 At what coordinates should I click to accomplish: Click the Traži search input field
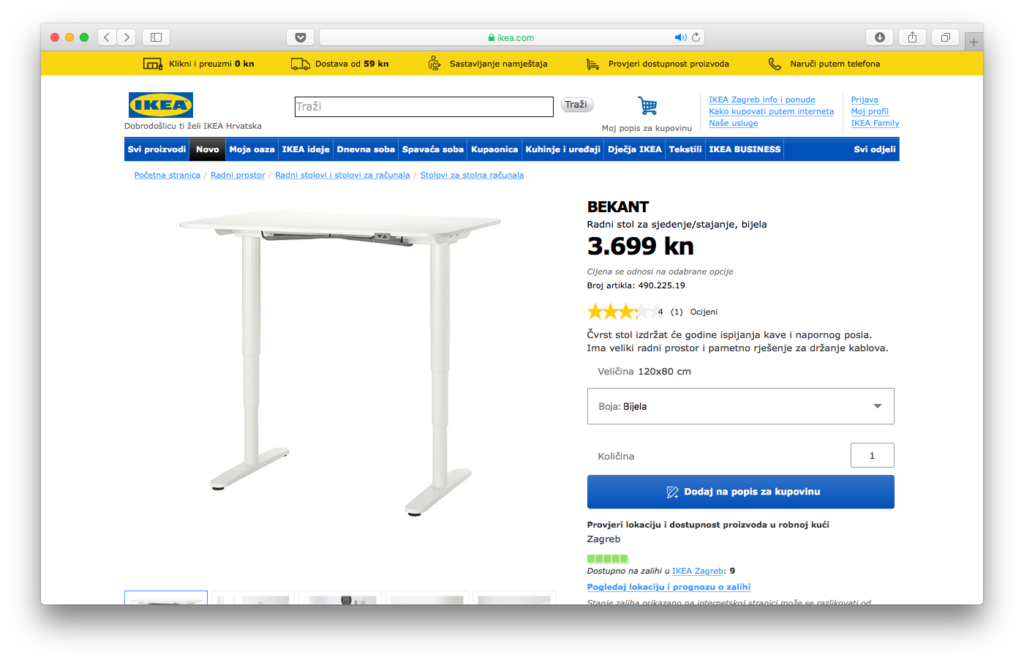click(x=423, y=106)
